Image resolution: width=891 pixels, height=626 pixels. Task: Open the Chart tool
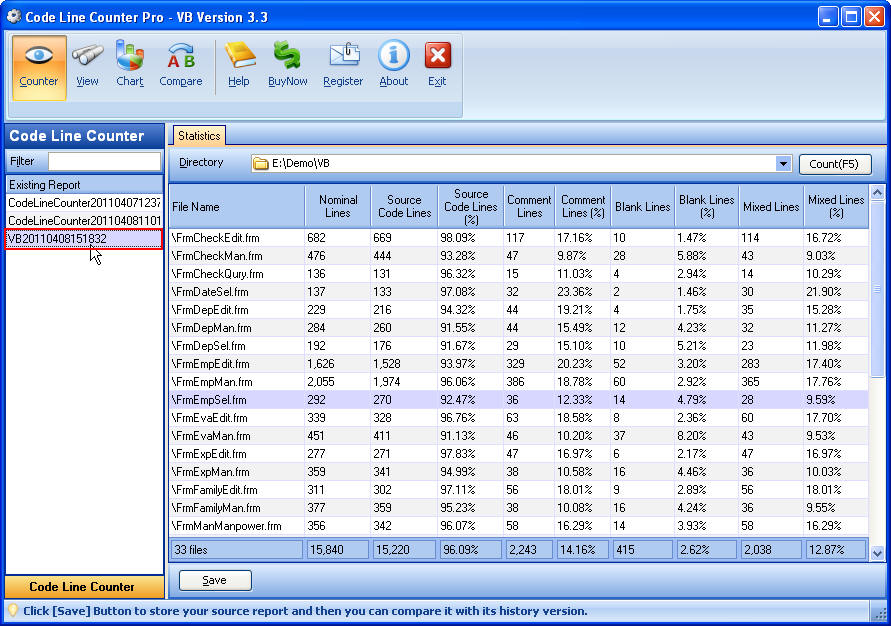click(130, 64)
